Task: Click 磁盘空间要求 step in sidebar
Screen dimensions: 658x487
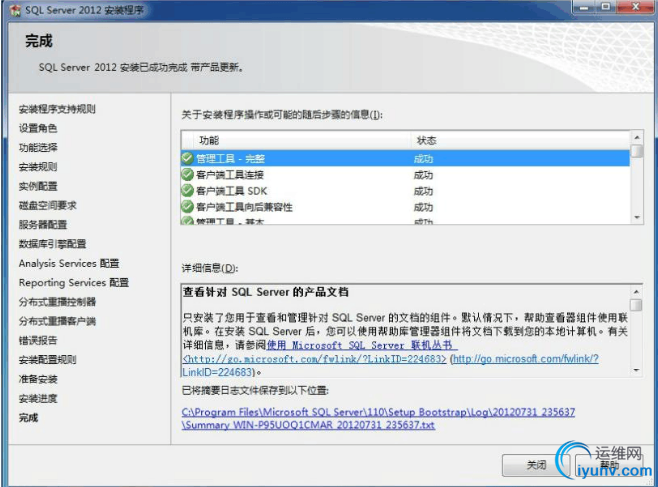Action: (x=47, y=206)
